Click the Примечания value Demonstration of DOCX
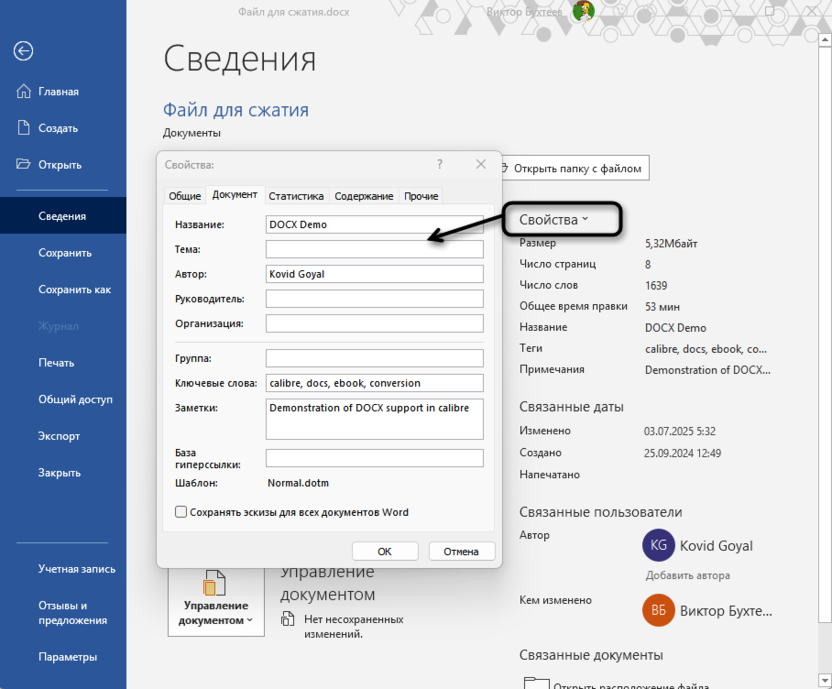 click(x=707, y=370)
